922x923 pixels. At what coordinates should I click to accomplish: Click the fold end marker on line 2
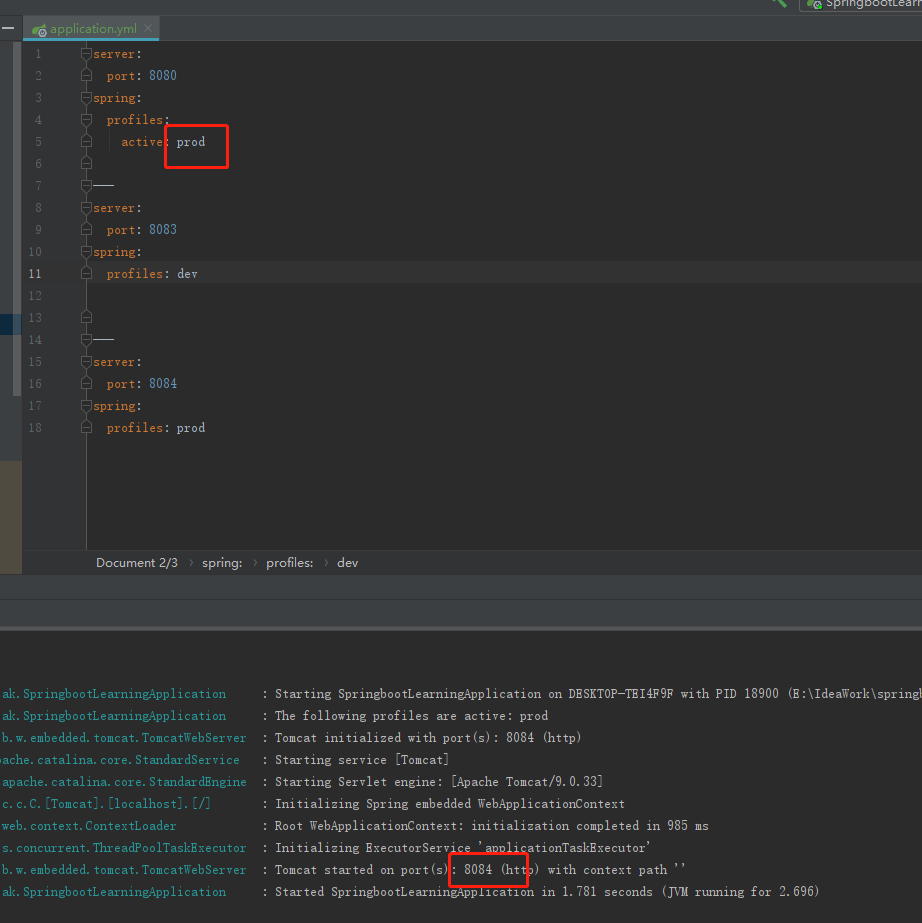pos(87,75)
